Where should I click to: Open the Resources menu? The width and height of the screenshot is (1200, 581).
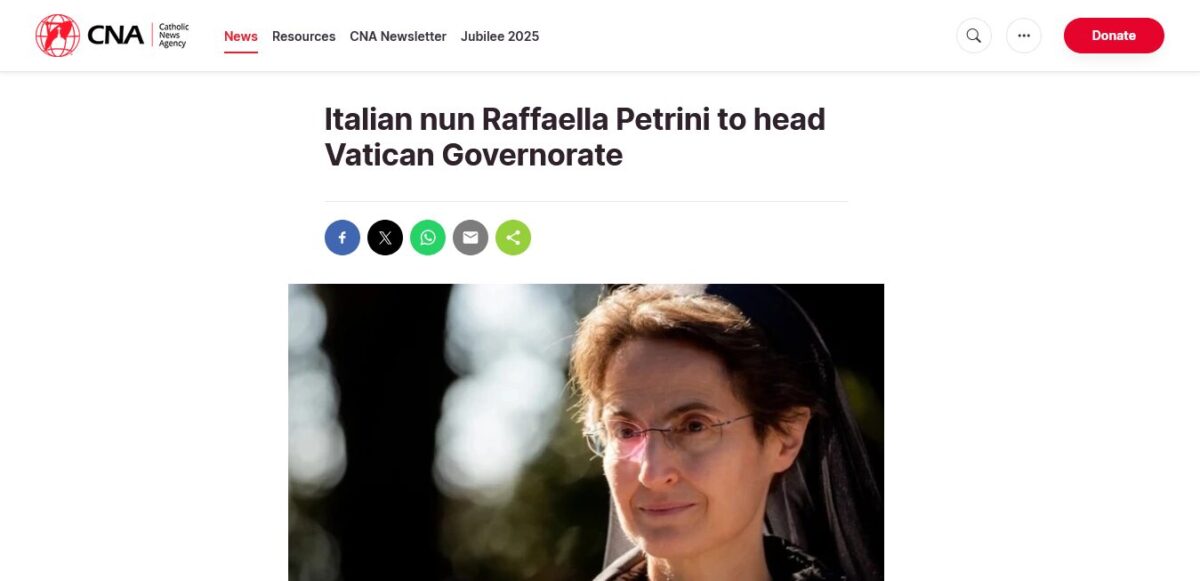click(304, 36)
